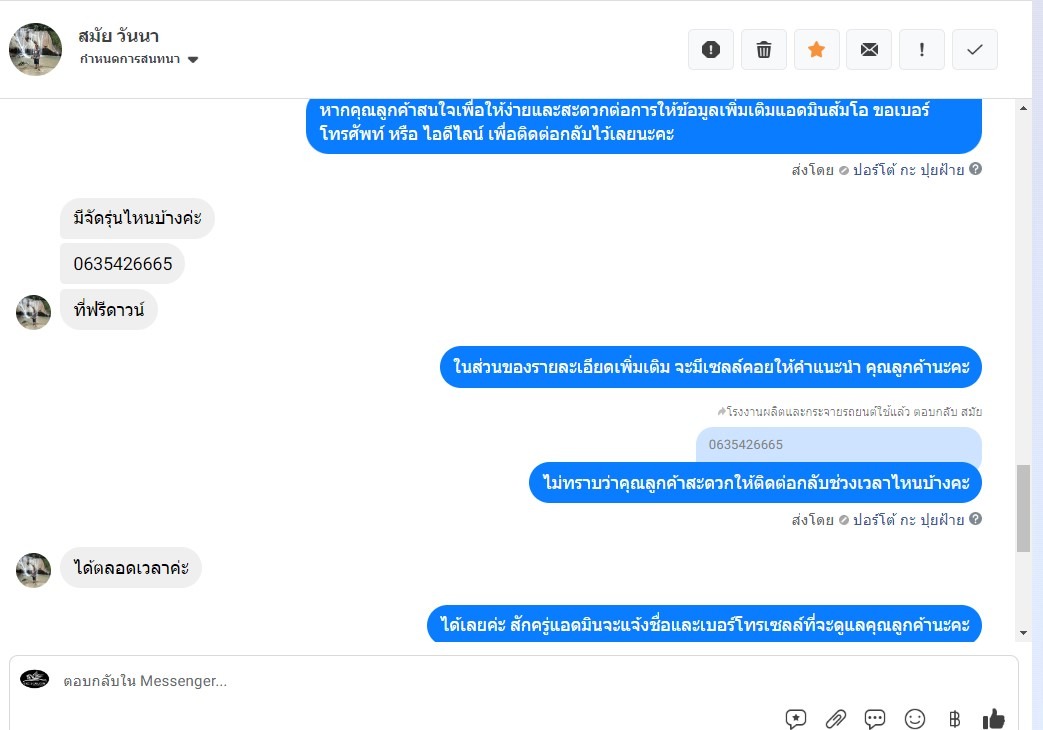The width and height of the screenshot is (1043, 730).
Task: Request payment with baht currency icon
Action: (x=955, y=719)
